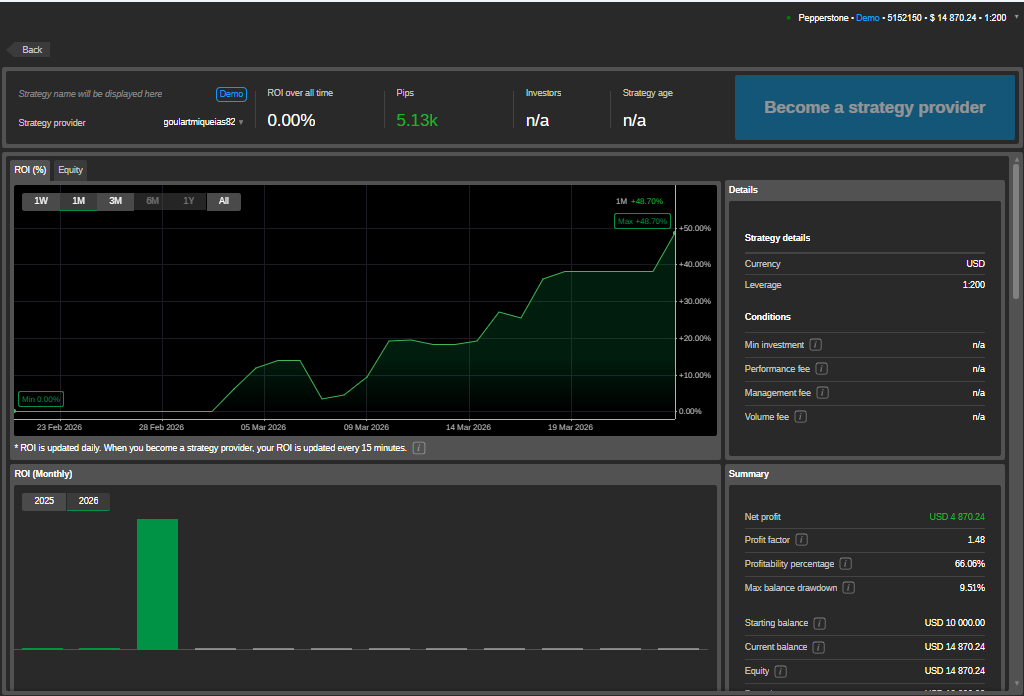Click info icon beside Max balance drawdown
The image size is (1024, 696).
pos(849,588)
